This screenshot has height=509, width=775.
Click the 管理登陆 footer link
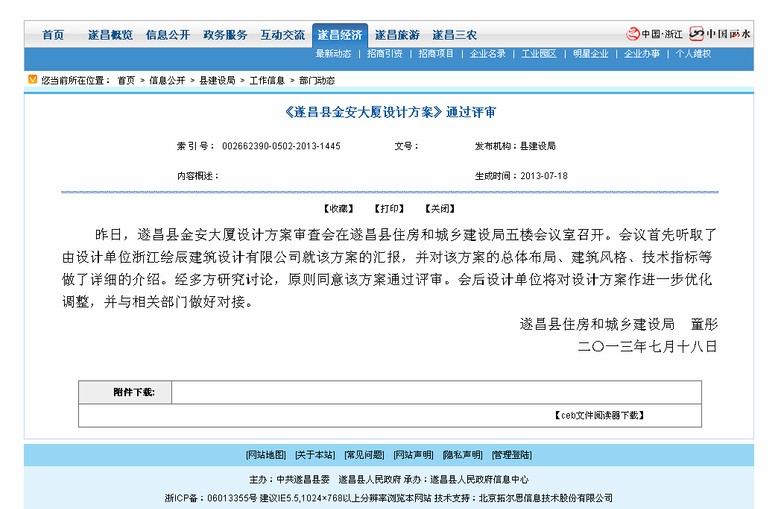(x=511, y=455)
